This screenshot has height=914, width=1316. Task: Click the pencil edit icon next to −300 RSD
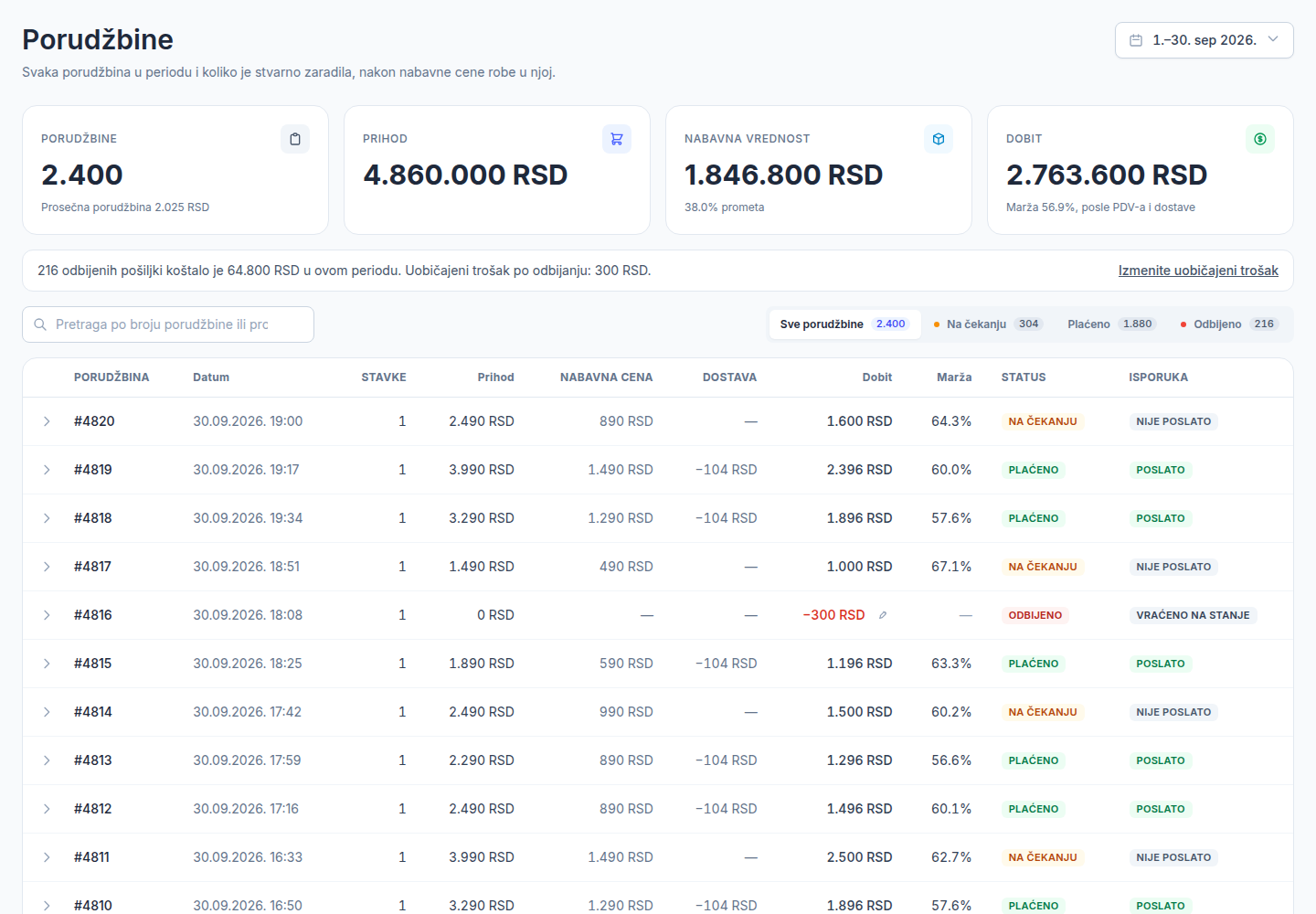pos(883,615)
